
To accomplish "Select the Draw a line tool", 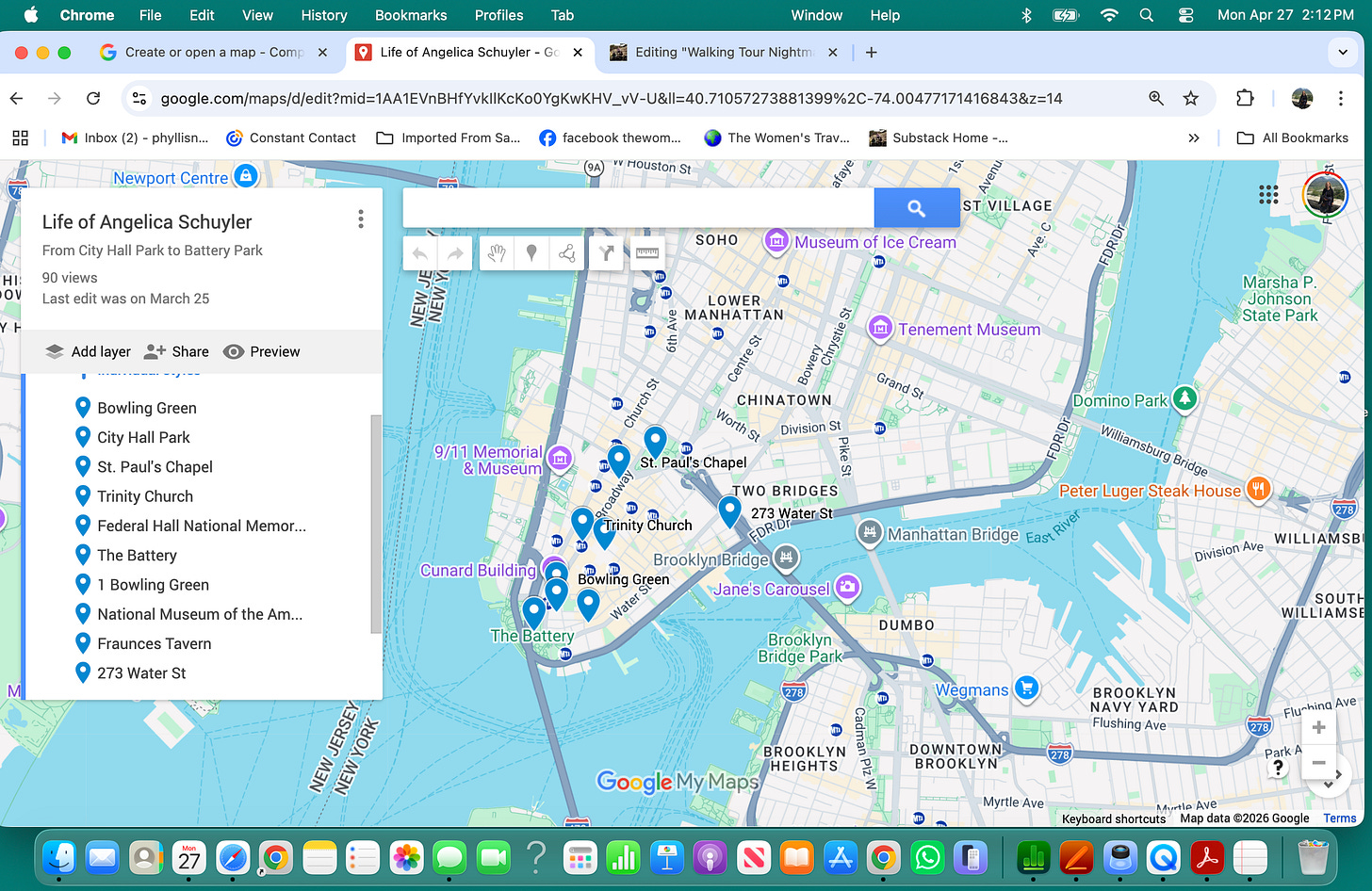I will [566, 253].
